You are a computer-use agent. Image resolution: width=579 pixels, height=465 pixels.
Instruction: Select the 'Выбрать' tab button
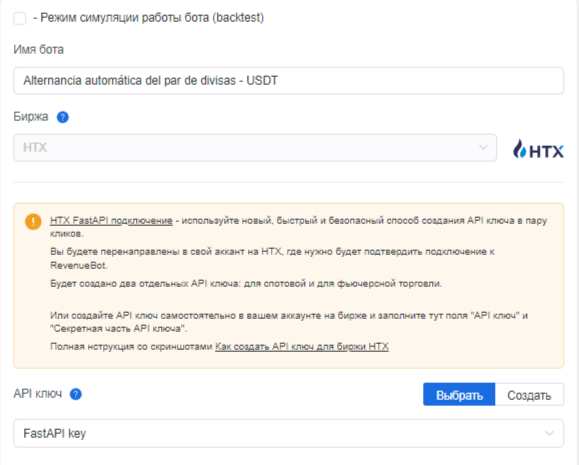pos(459,394)
